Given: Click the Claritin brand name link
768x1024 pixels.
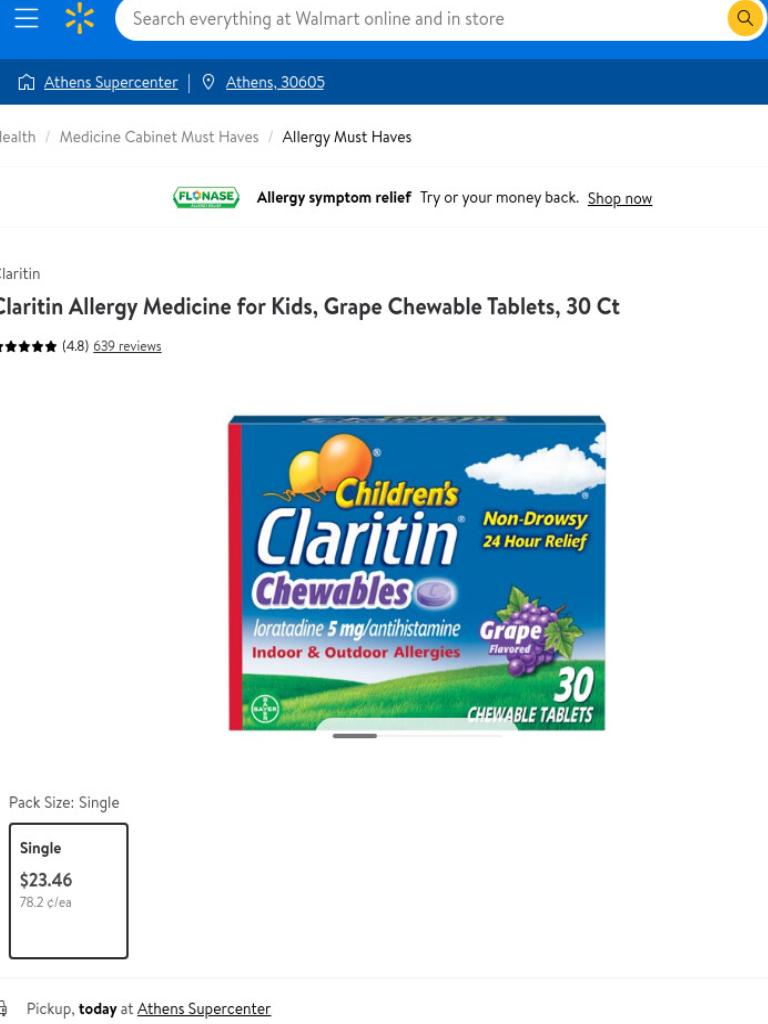Looking at the screenshot, I should 20,274.
